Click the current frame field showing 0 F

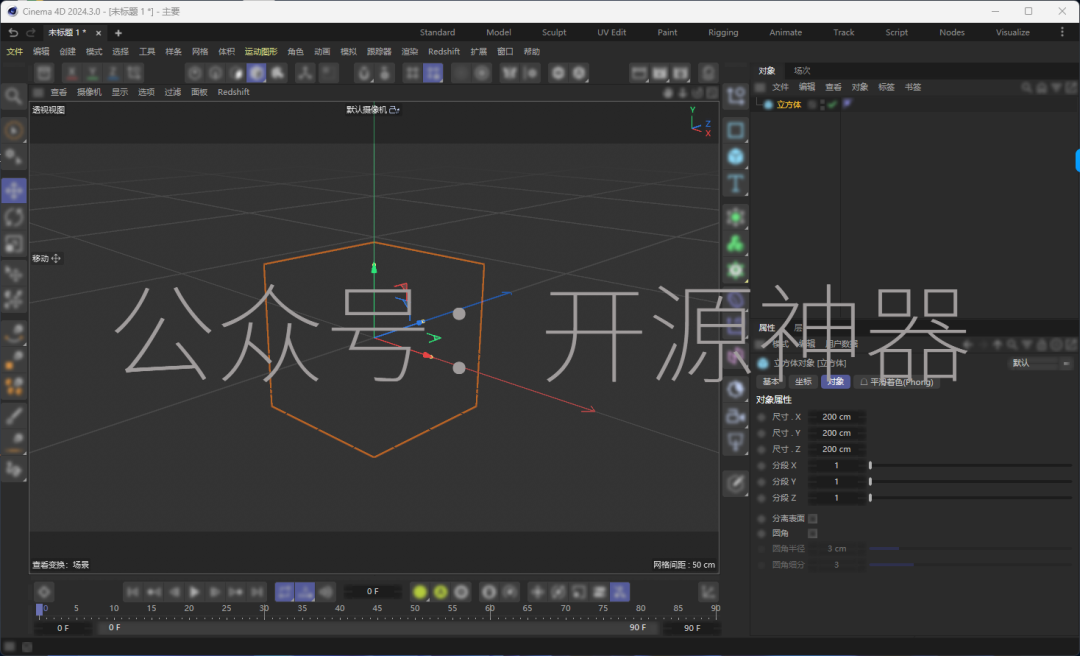click(x=373, y=591)
